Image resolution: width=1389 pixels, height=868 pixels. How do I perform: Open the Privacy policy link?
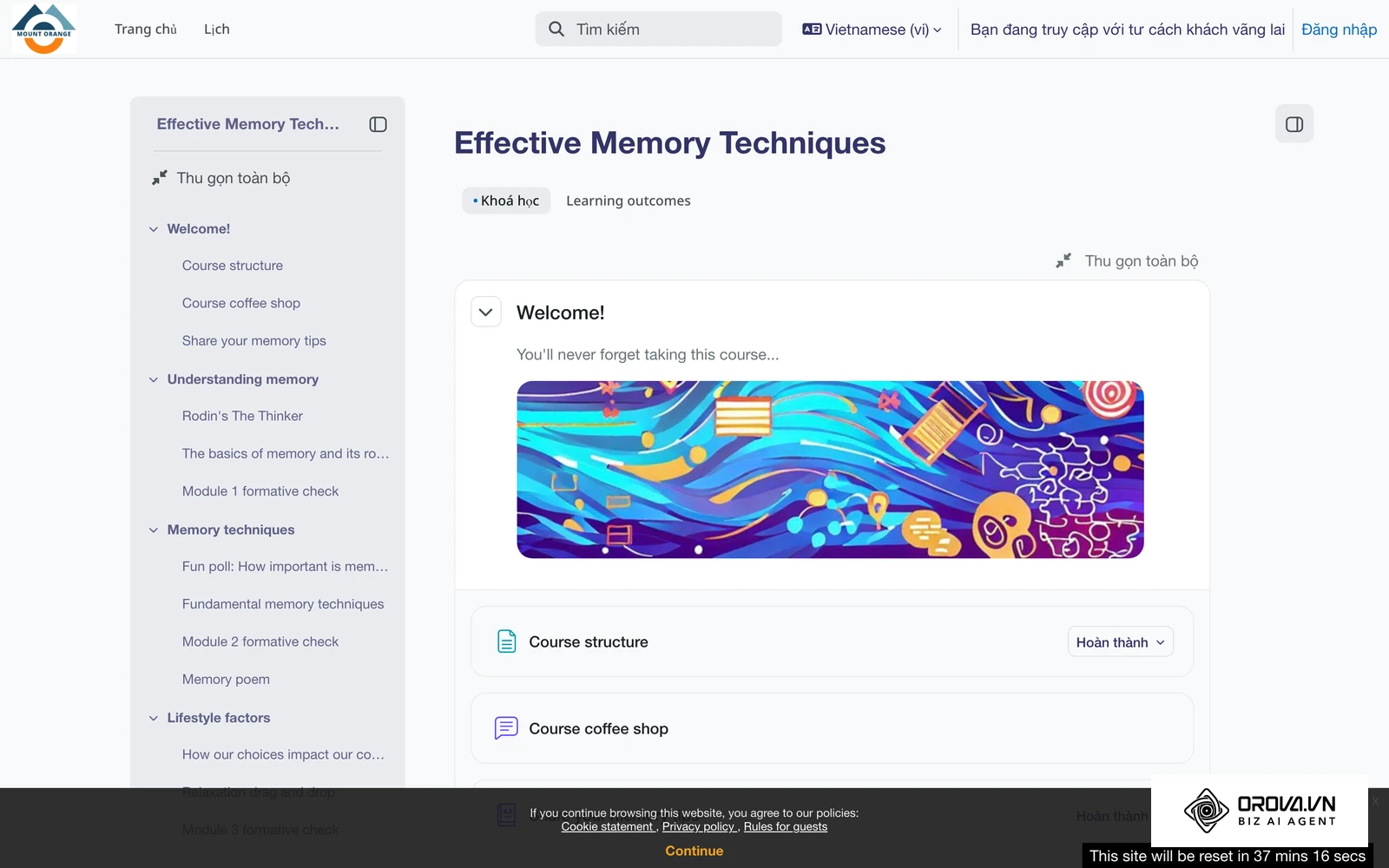tap(699, 826)
